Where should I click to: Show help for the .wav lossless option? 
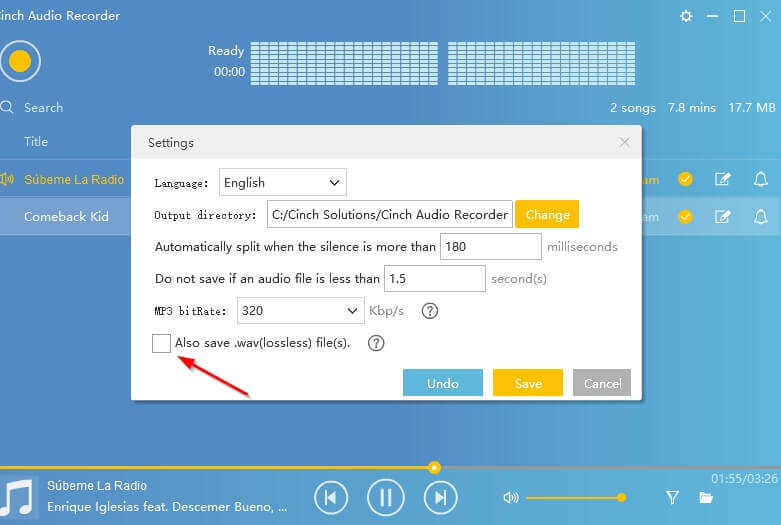coord(376,343)
